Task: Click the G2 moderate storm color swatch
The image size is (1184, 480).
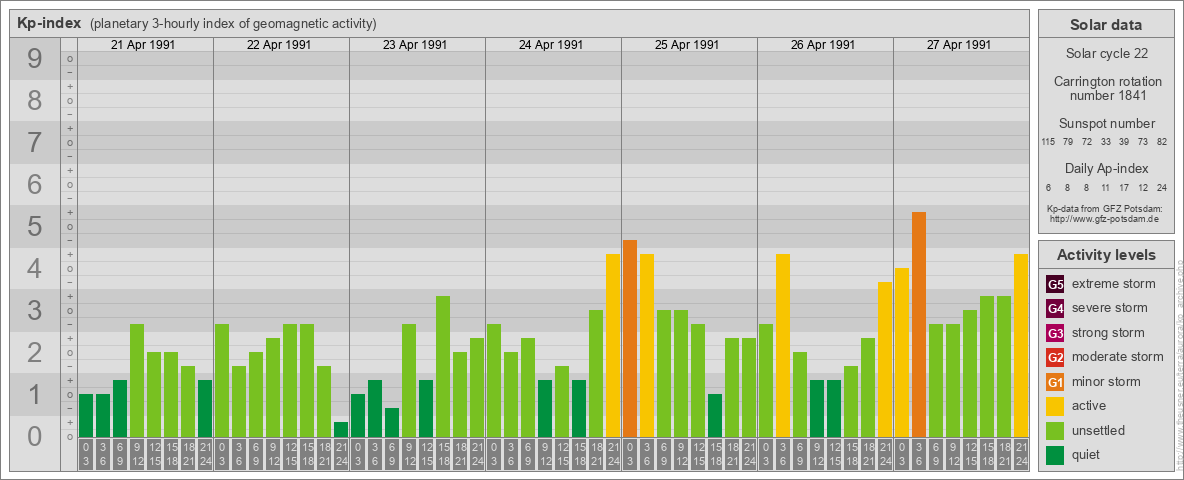Action: (1055, 357)
